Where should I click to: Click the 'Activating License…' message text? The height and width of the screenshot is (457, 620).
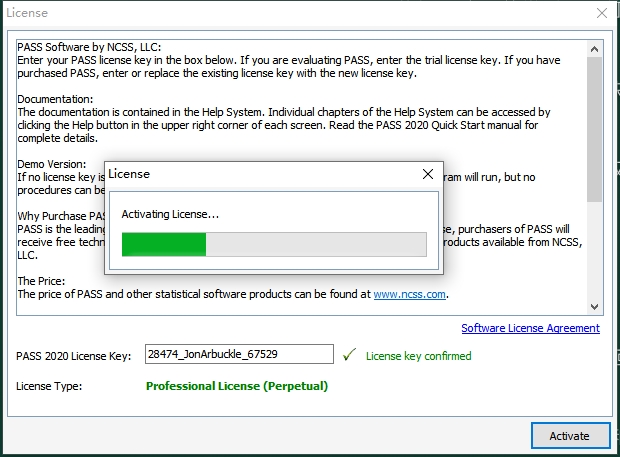[x=170, y=214]
